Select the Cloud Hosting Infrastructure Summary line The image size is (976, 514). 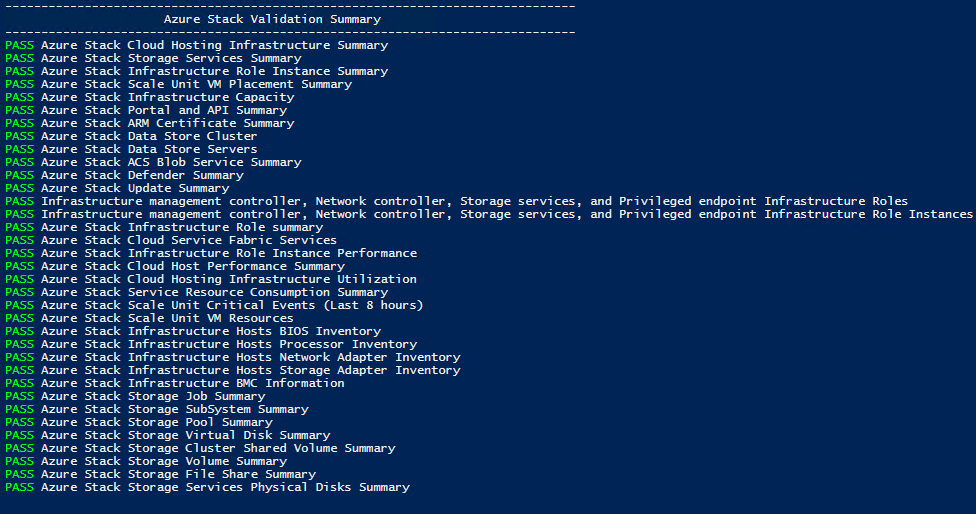tap(197, 45)
